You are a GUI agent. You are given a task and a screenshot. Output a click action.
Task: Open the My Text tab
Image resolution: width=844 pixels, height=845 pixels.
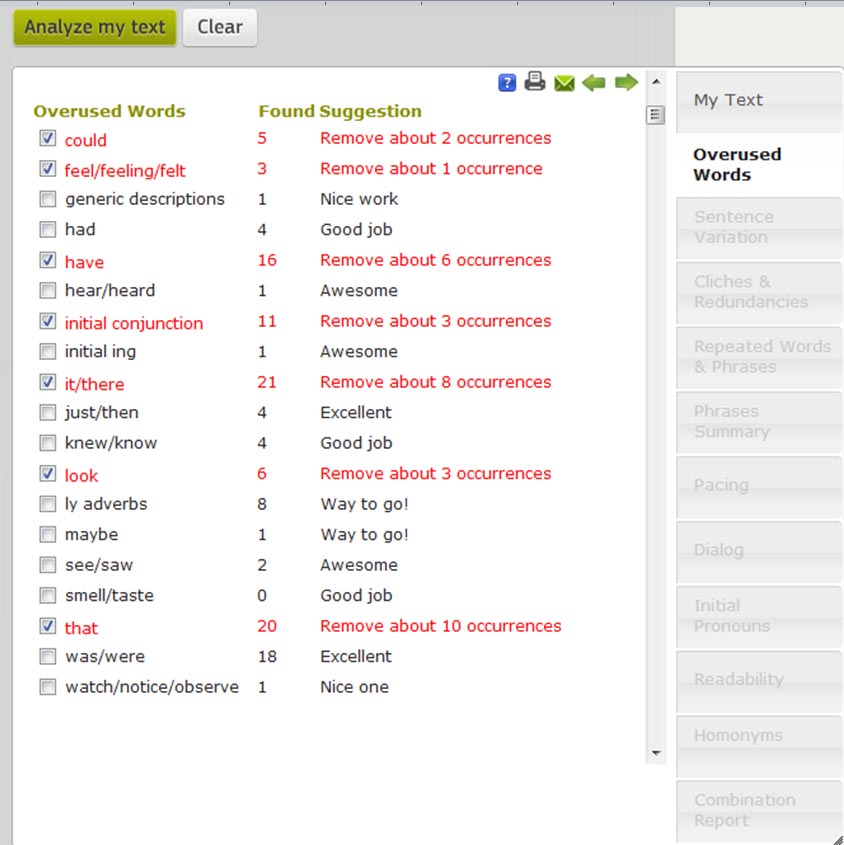pyautogui.click(x=758, y=101)
